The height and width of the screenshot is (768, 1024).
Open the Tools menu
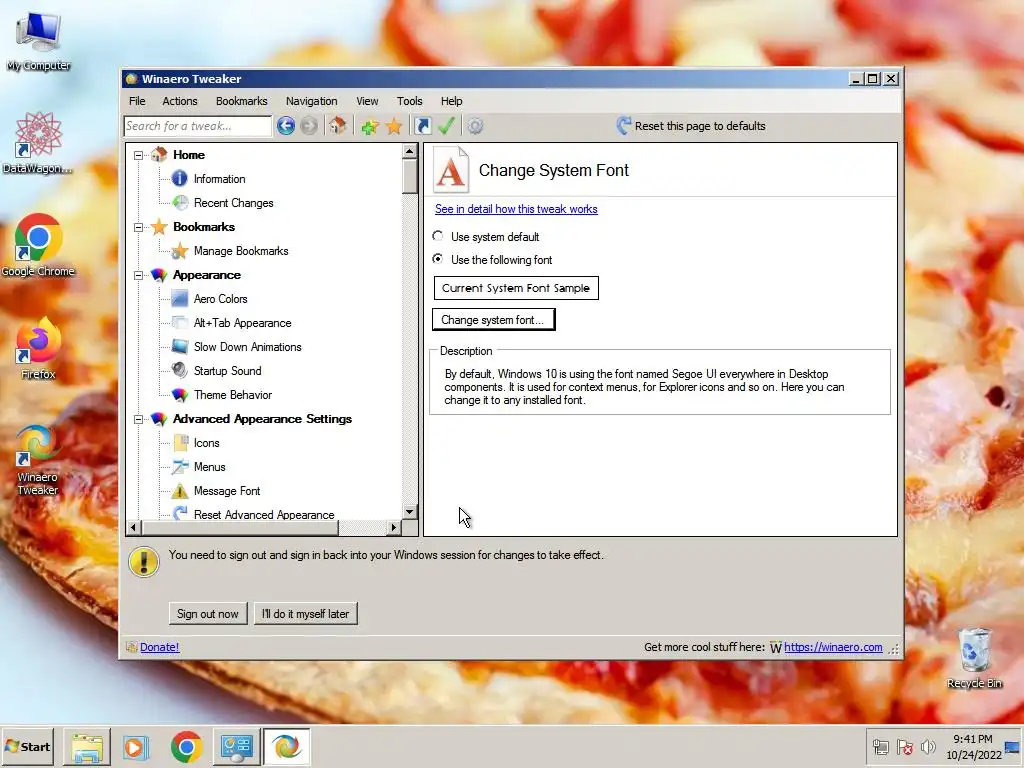(x=409, y=101)
